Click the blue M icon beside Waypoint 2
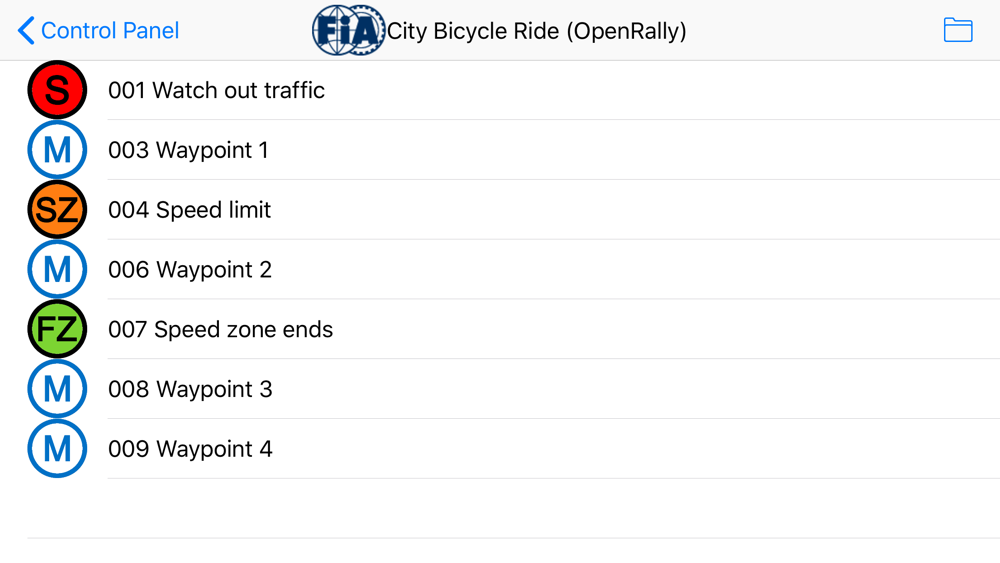This screenshot has height=563, width=1000. tap(57, 270)
